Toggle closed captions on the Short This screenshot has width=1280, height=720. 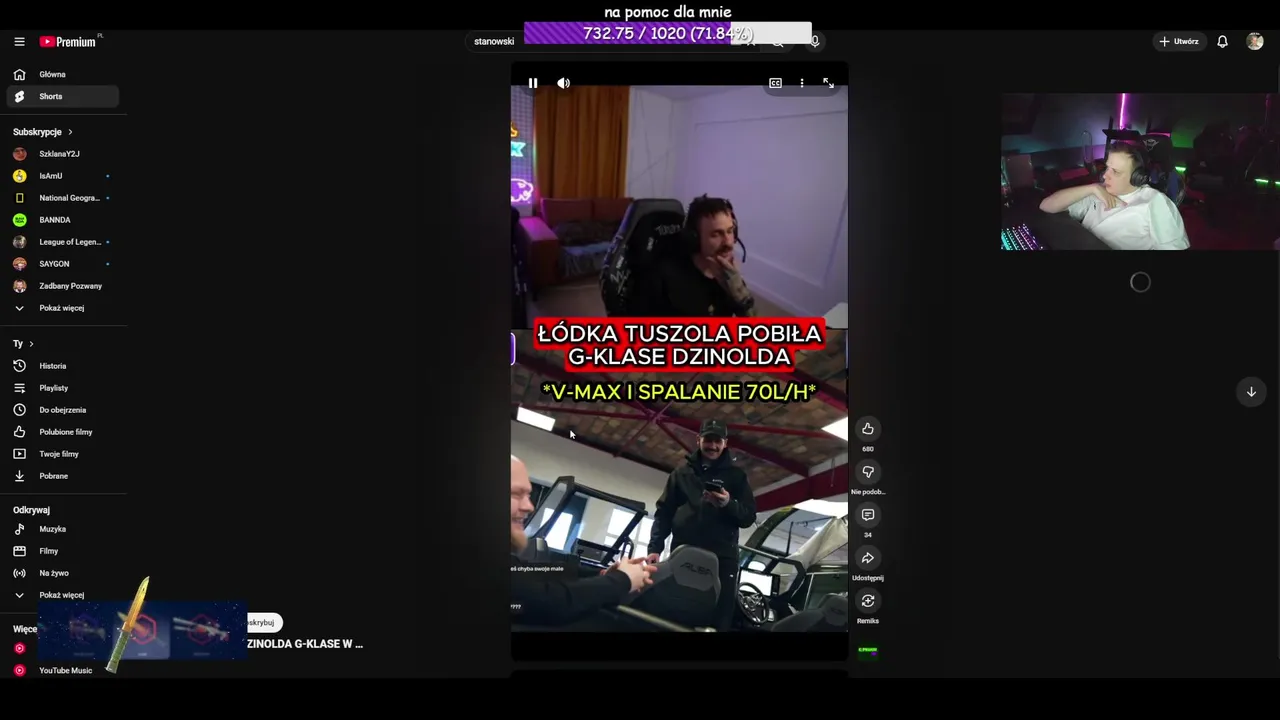coord(775,83)
